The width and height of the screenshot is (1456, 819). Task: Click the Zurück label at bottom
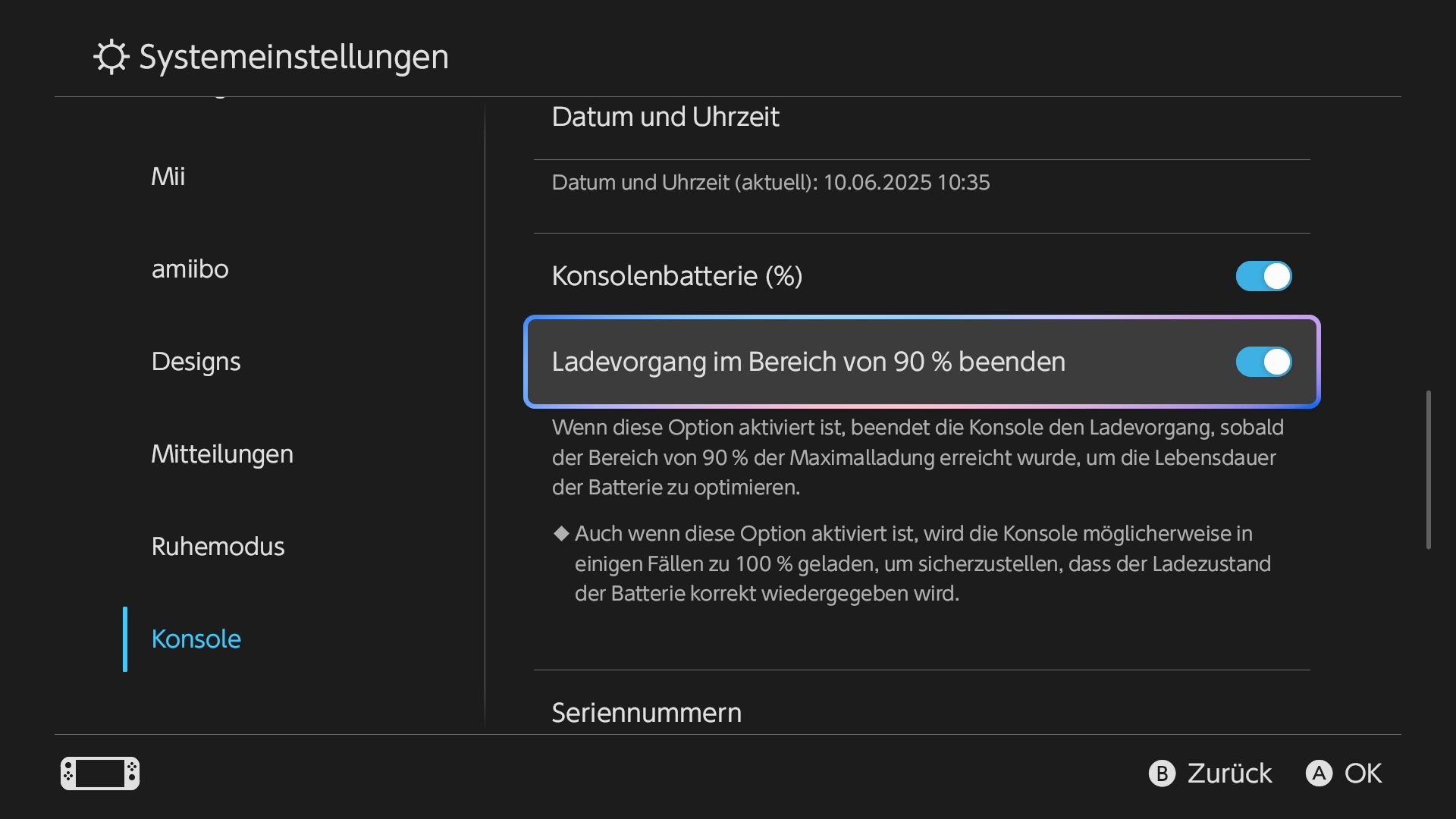[1229, 773]
